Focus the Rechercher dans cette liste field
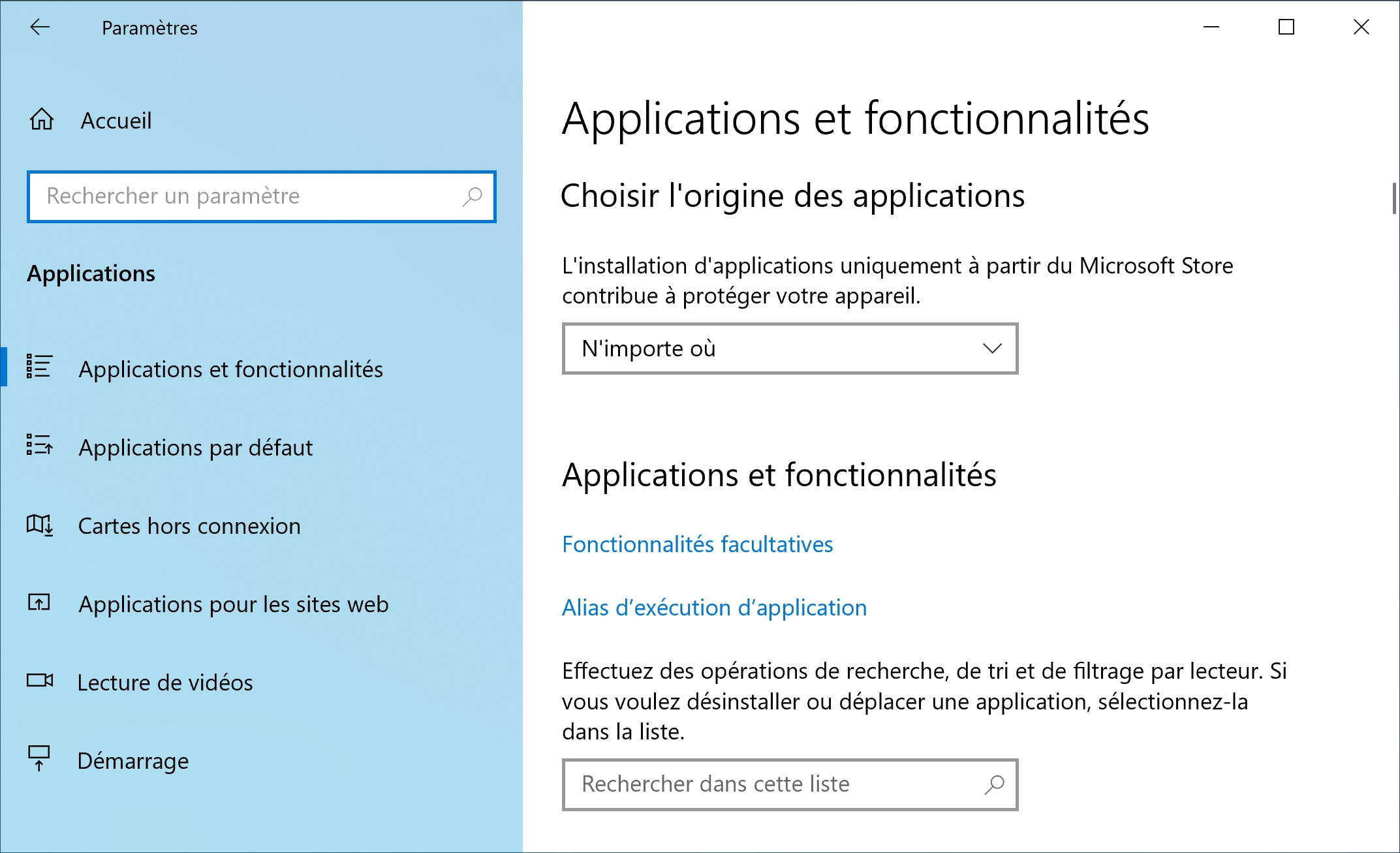Image resolution: width=1400 pixels, height=853 pixels. click(790, 784)
